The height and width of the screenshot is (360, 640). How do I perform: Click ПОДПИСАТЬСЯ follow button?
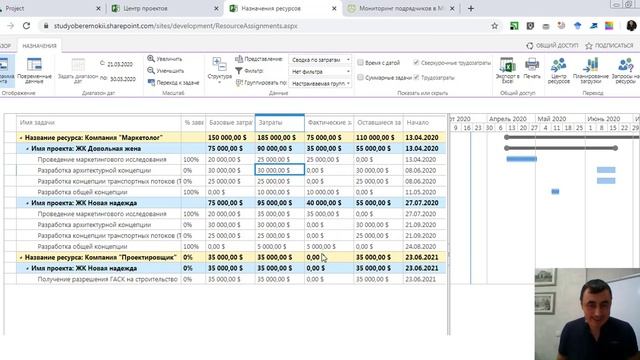pyautogui.click(x=609, y=46)
